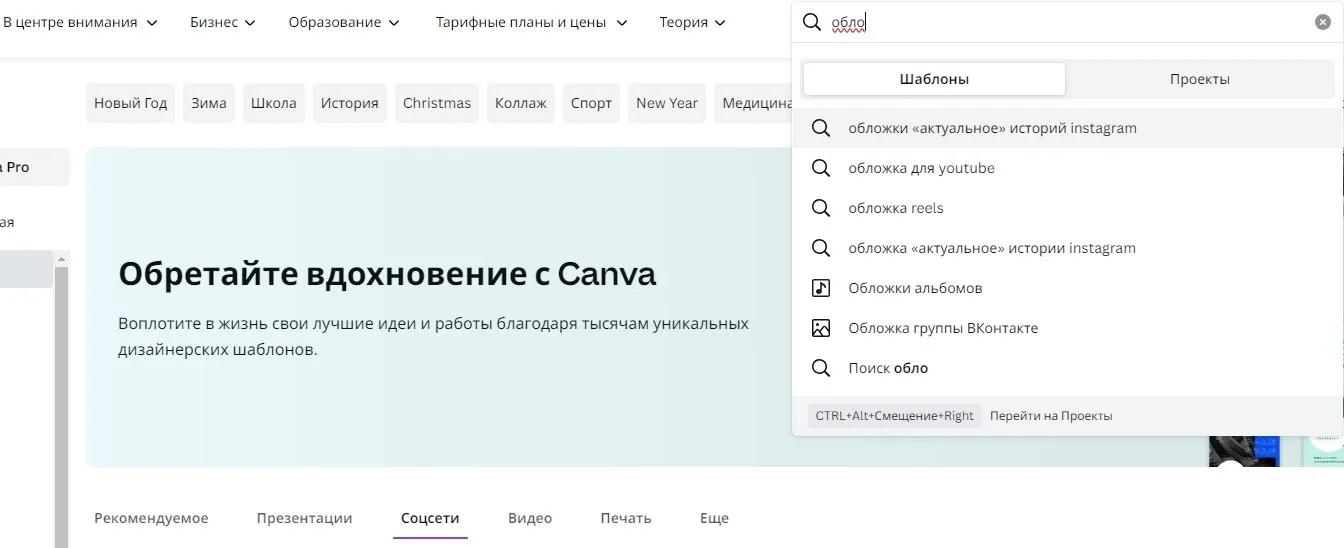Open the Презентации tab
Viewport: 1344px width, 548px height.
304,518
